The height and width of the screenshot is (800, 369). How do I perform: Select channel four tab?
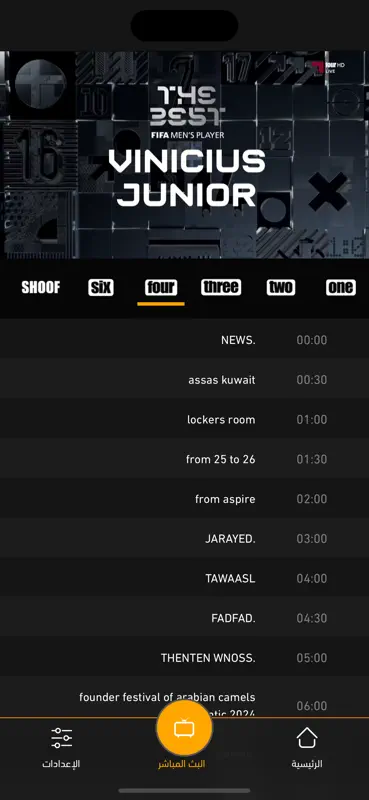(161, 287)
